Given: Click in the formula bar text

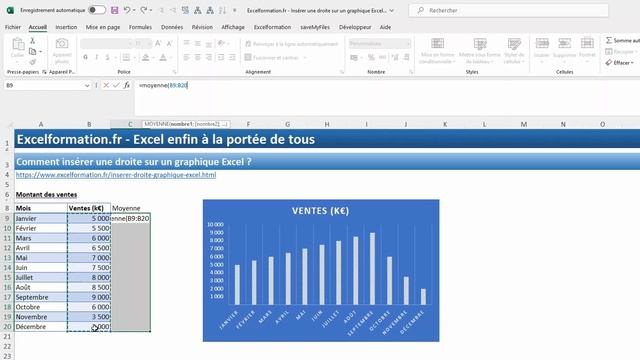Looking at the screenshot, I should [x=163, y=85].
